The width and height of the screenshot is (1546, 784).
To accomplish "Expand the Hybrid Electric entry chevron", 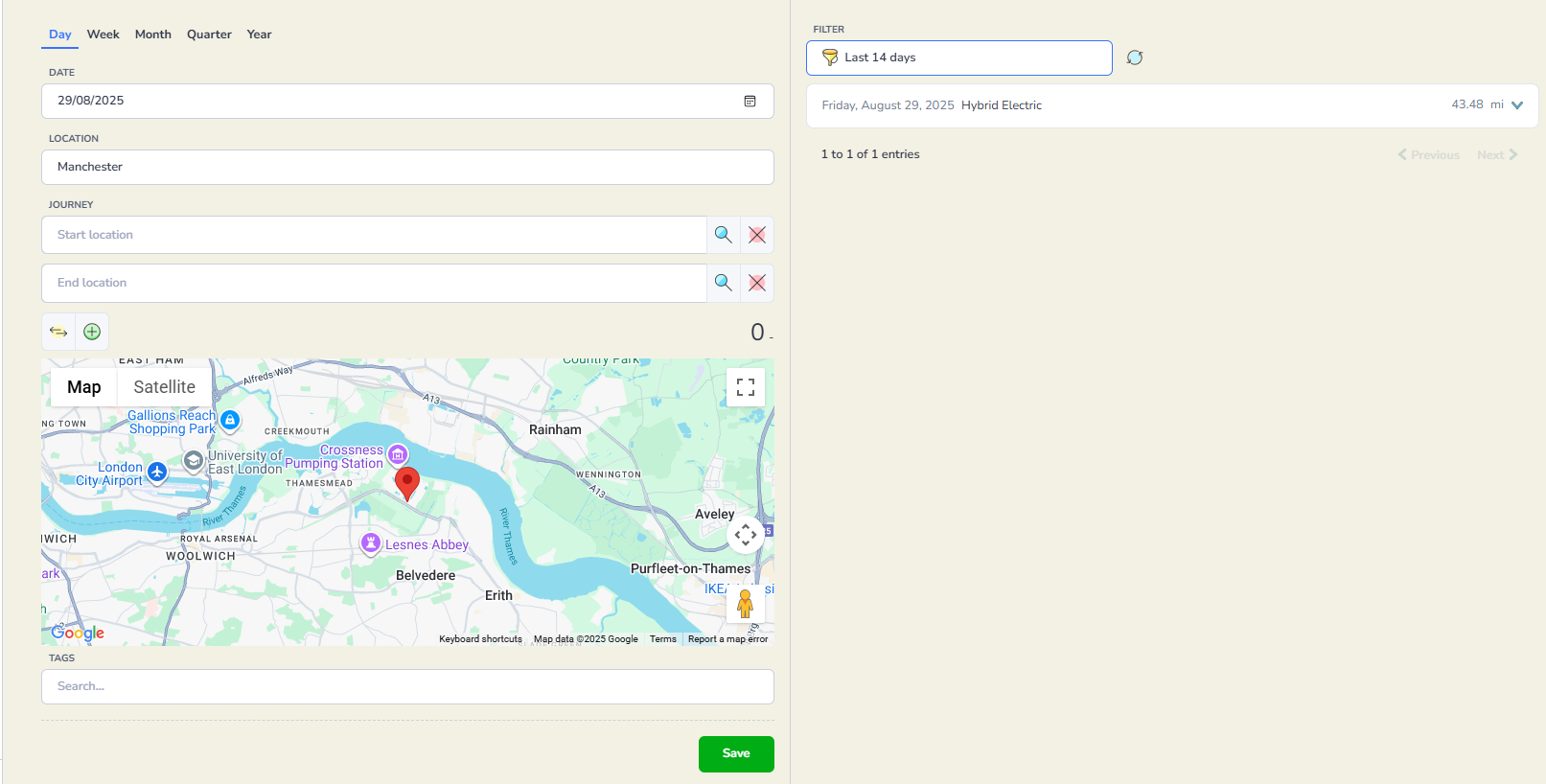I will pyautogui.click(x=1517, y=105).
